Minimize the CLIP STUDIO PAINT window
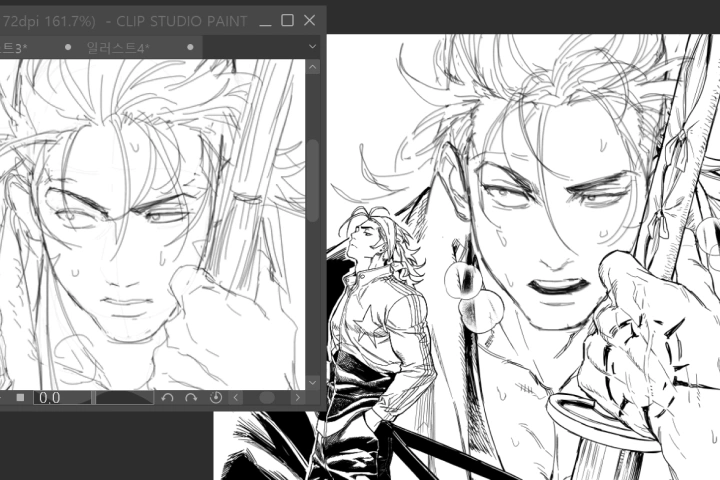 pyautogui.click(x=265, y=20)
